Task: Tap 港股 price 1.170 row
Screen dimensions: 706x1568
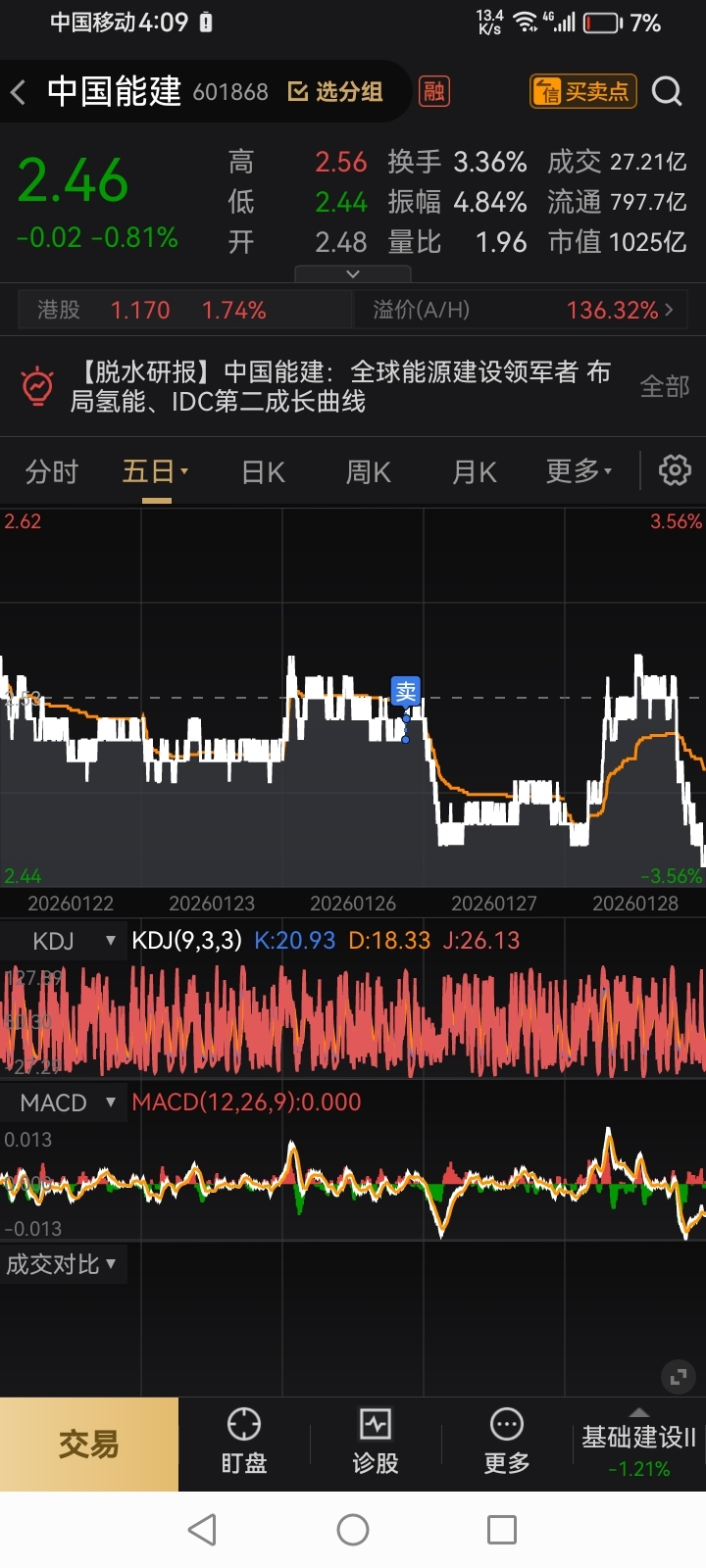Action: click(184, 311)
